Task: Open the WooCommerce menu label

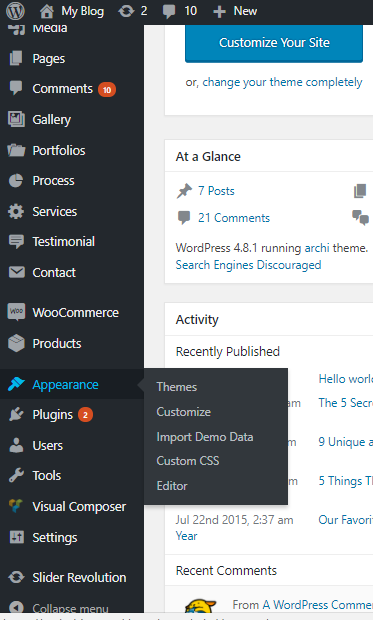Action: 76,312
